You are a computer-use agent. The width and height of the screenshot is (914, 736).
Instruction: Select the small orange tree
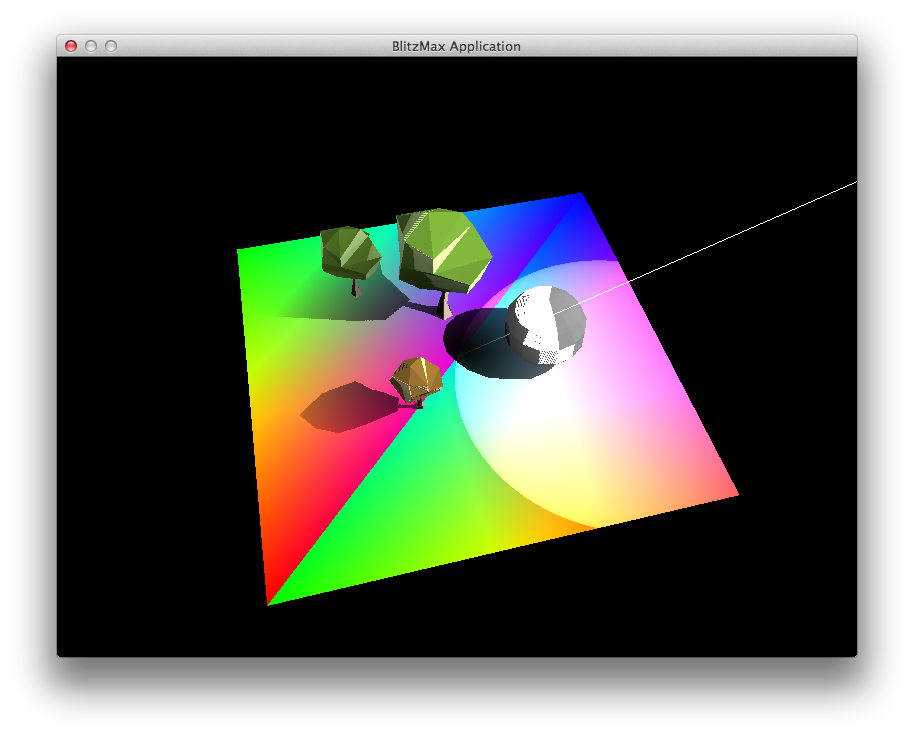click(416, 382)
